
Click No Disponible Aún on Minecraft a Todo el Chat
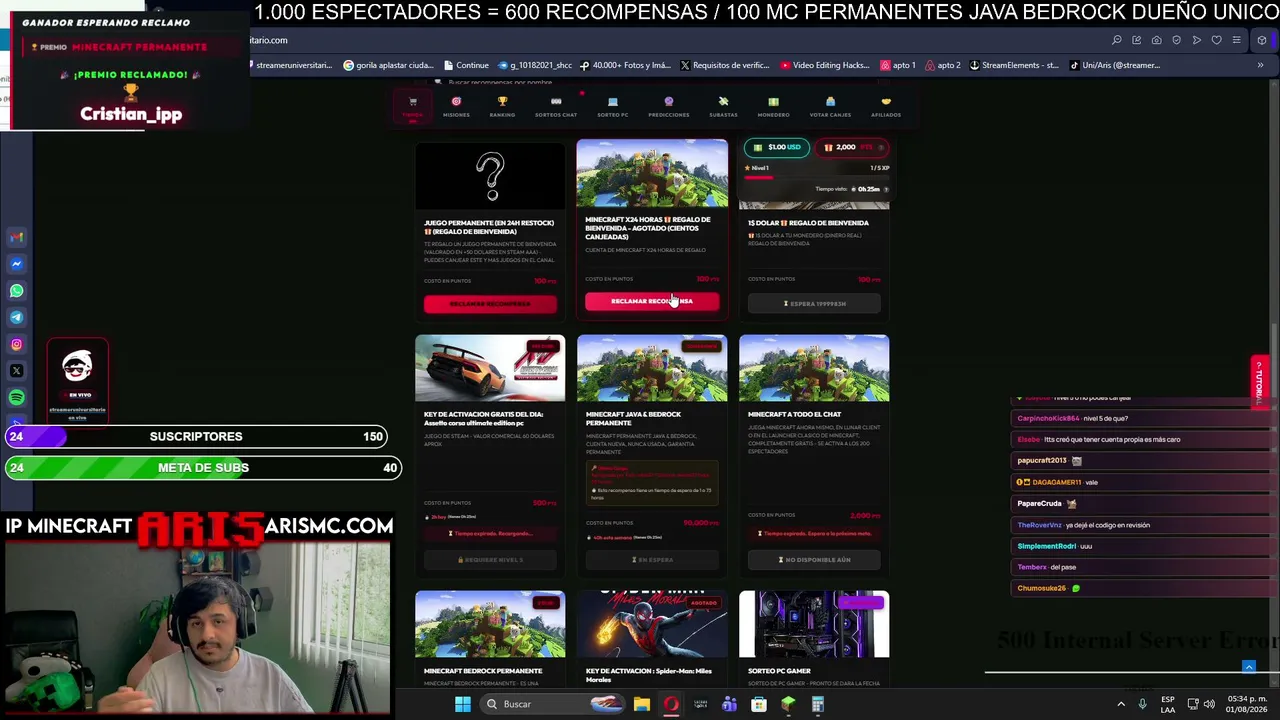coord(814,559)
